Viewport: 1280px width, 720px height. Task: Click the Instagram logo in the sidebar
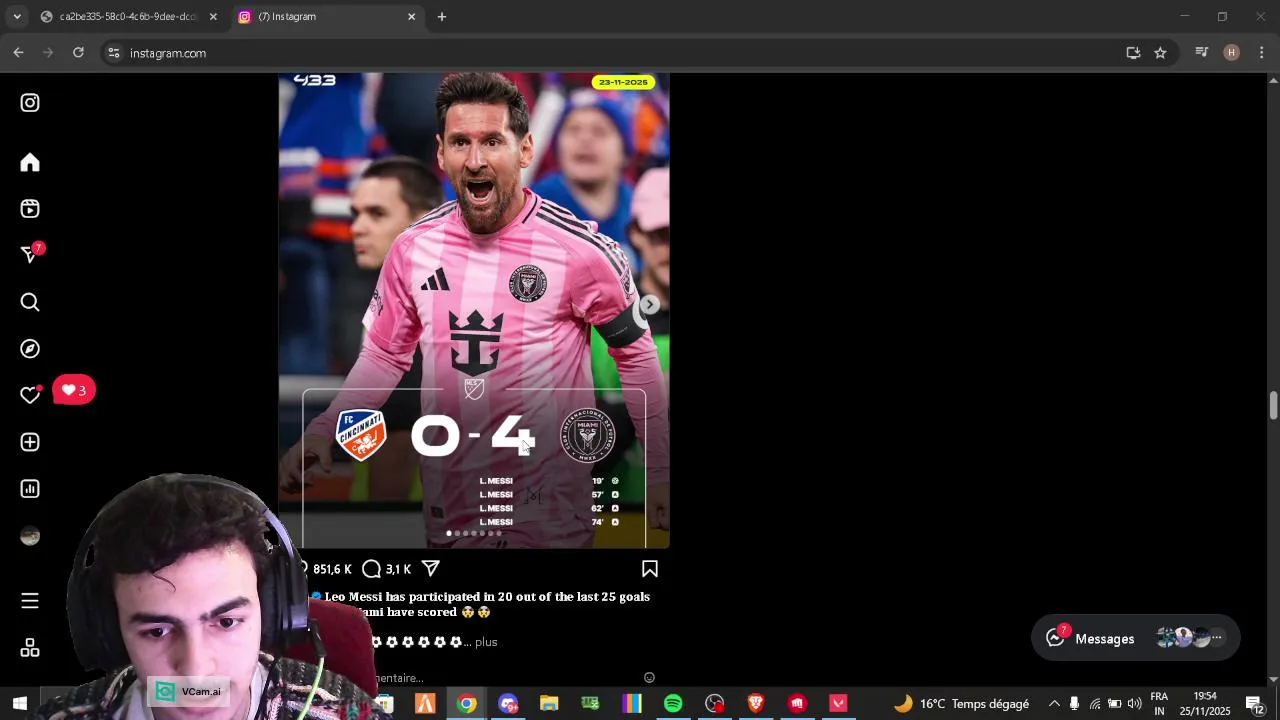coord(30,103)
